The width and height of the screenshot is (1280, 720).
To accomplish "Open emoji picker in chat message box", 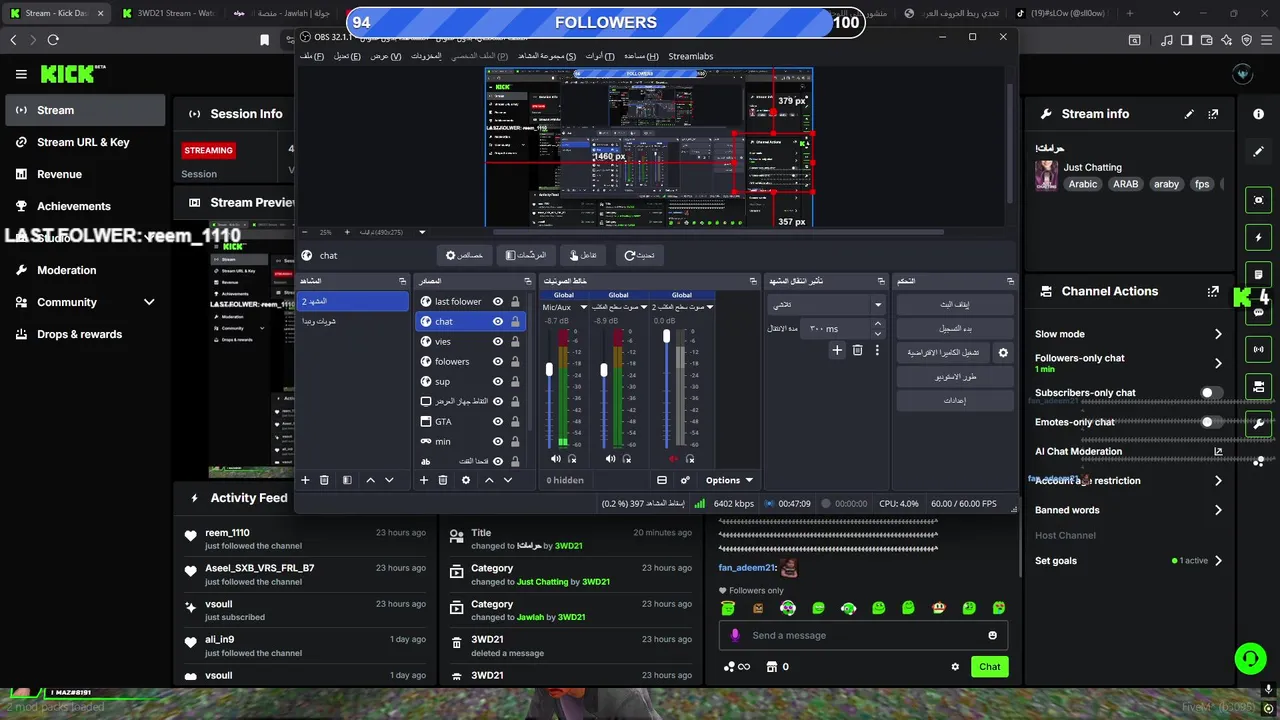I will click(992, 635).
